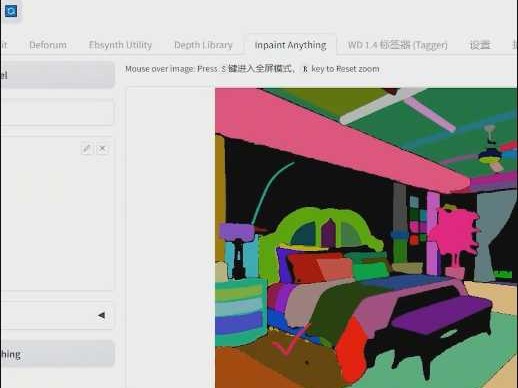Click the gray button ending in 'el' in the left panel
This screenshot has height=388, width=518.
point(57,75)
